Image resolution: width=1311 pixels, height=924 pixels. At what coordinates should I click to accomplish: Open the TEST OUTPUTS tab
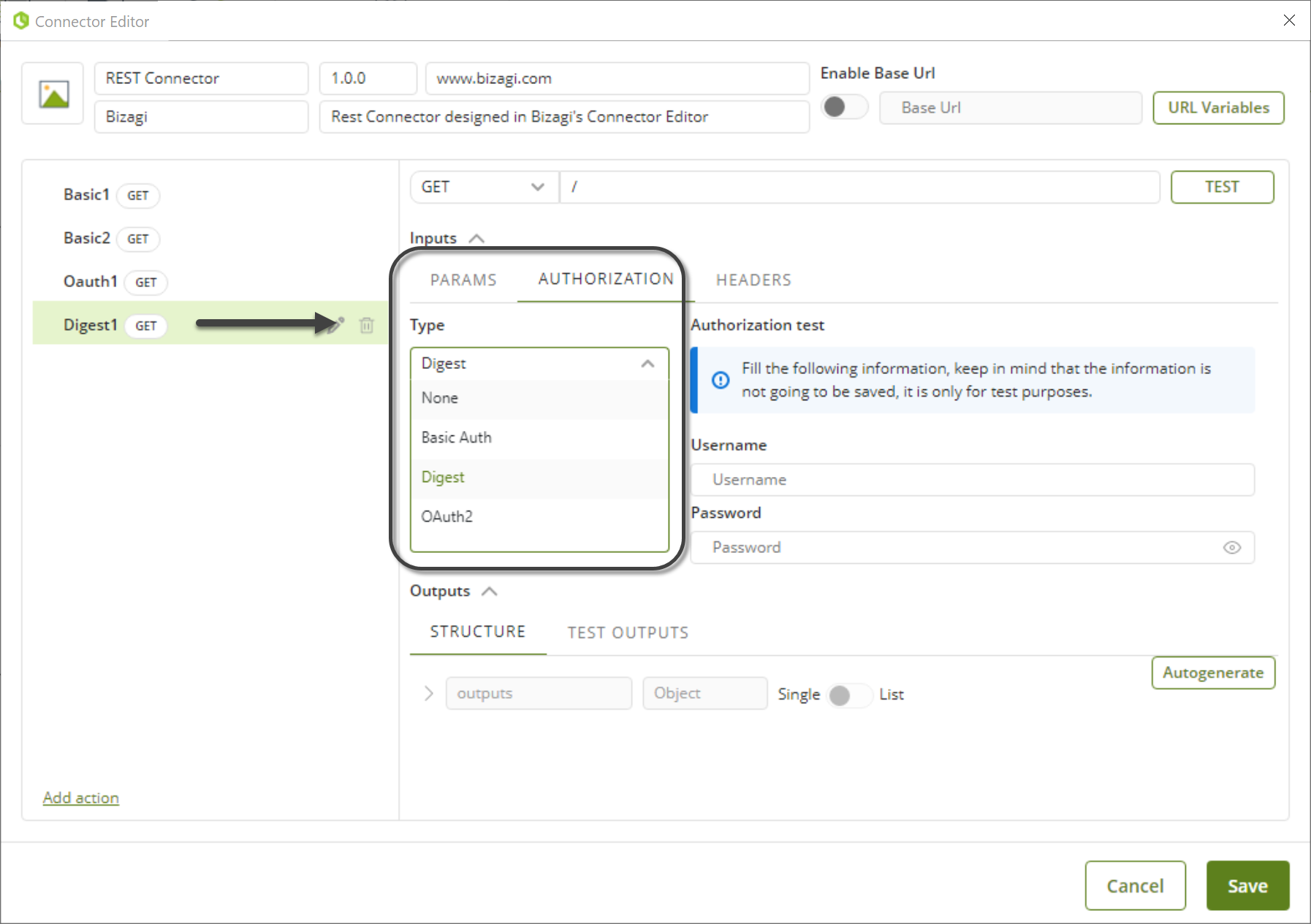[628, 633]
